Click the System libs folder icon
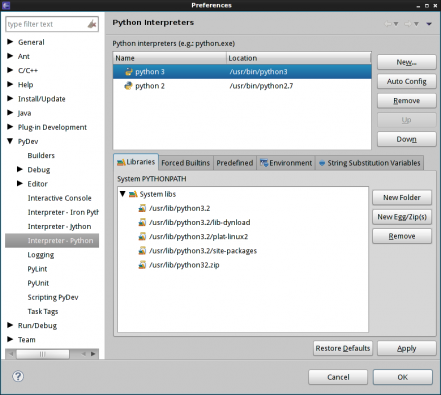The height and width of the screenshot is (395, 441). coord(133,194)
